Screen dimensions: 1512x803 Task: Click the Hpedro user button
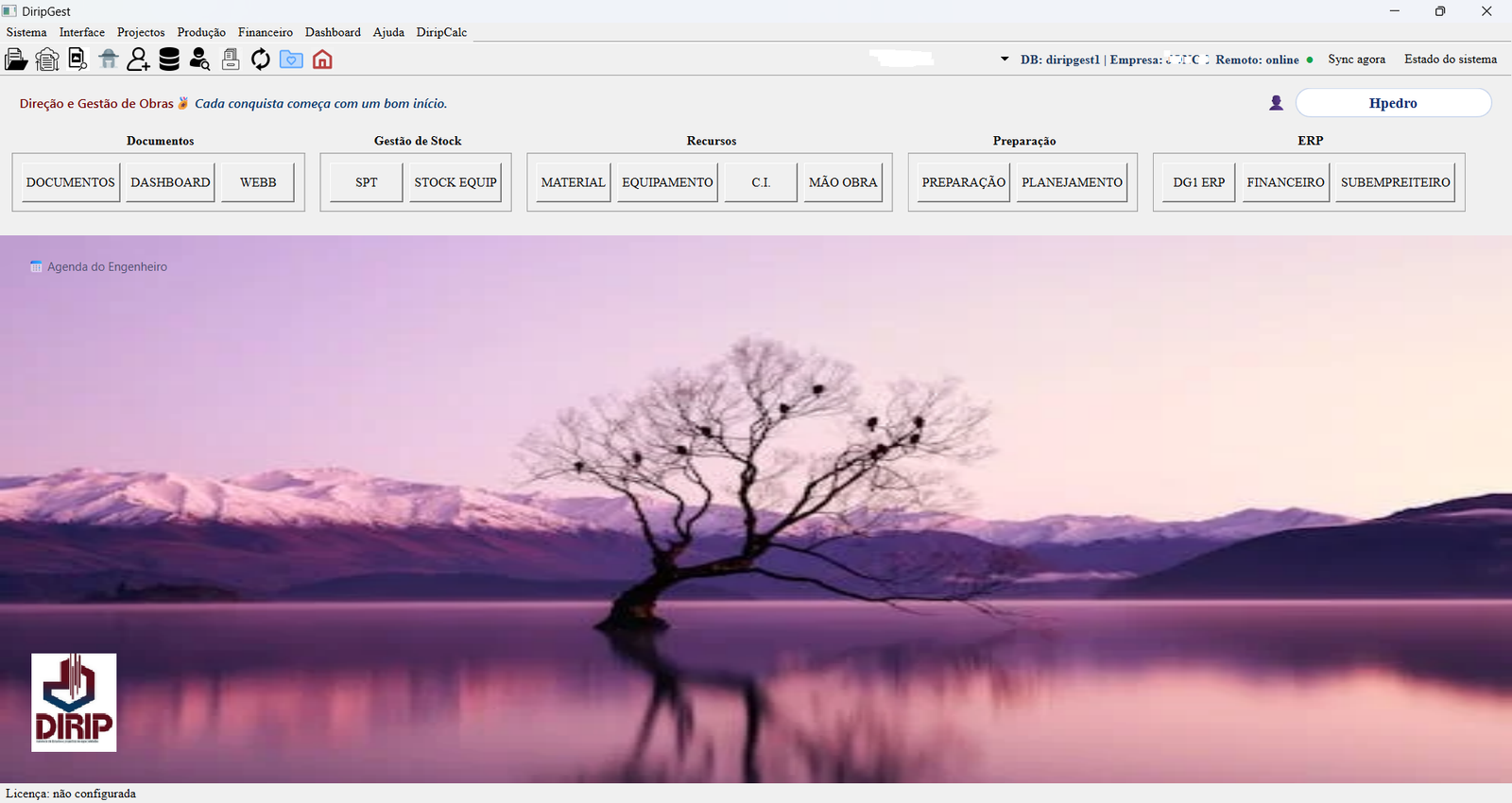tap(1393, 103)
